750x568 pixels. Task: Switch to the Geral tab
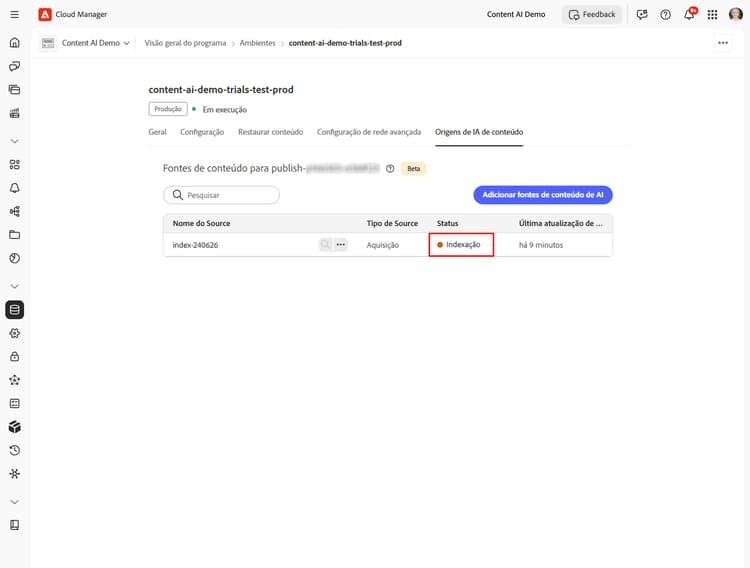pyautogui.click(x=157, y=132)
